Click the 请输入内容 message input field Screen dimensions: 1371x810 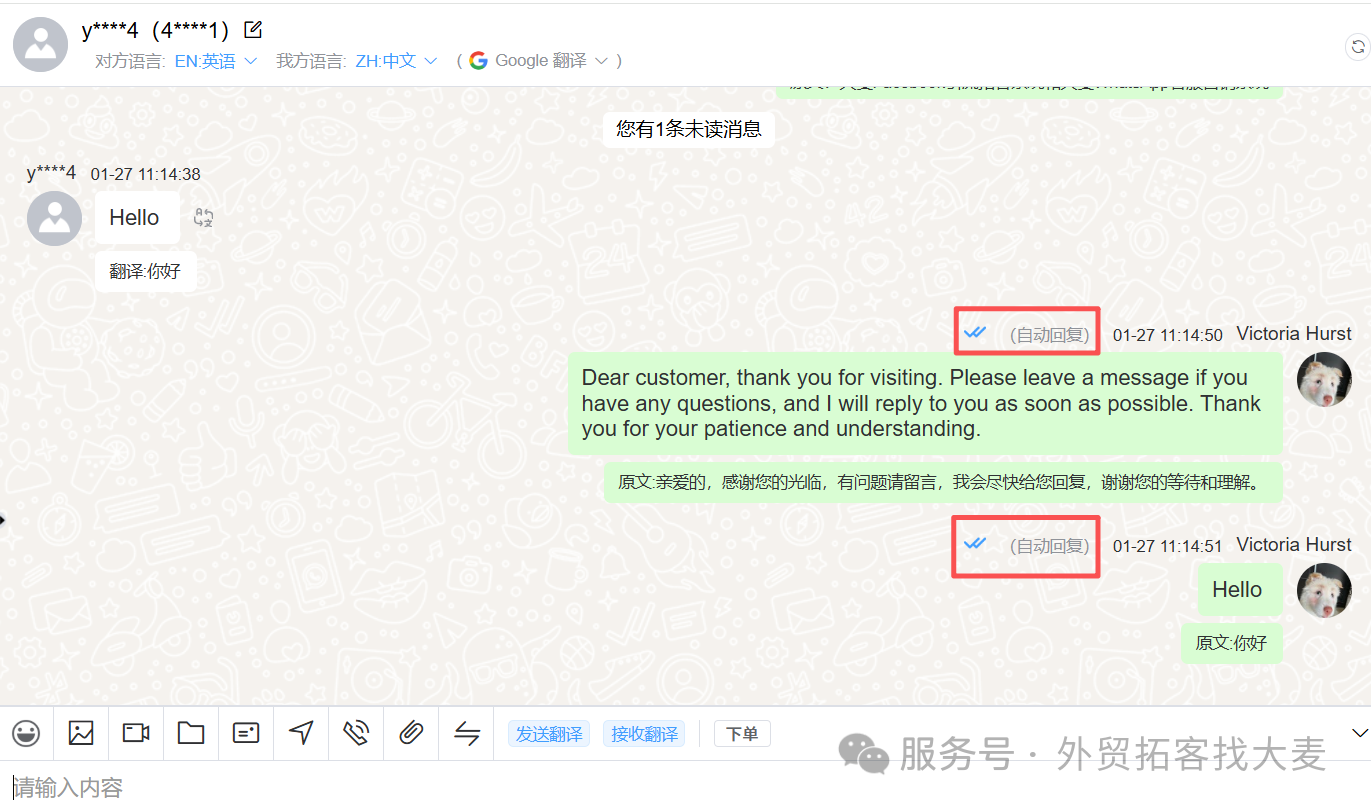point(685,787)
